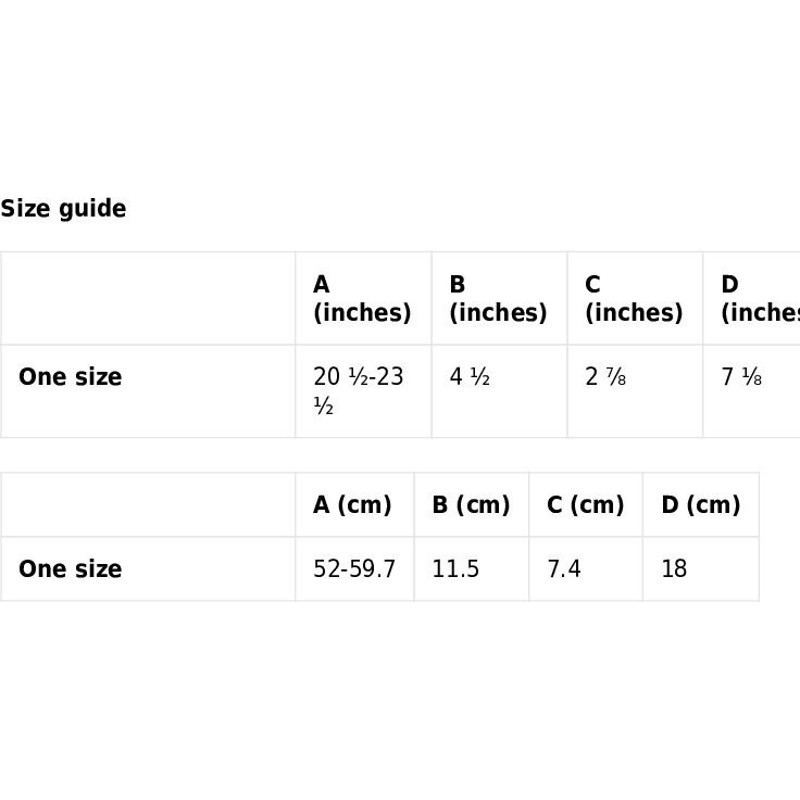Select the A (inches) column header
800x800 pixels.
click(361, 298)
